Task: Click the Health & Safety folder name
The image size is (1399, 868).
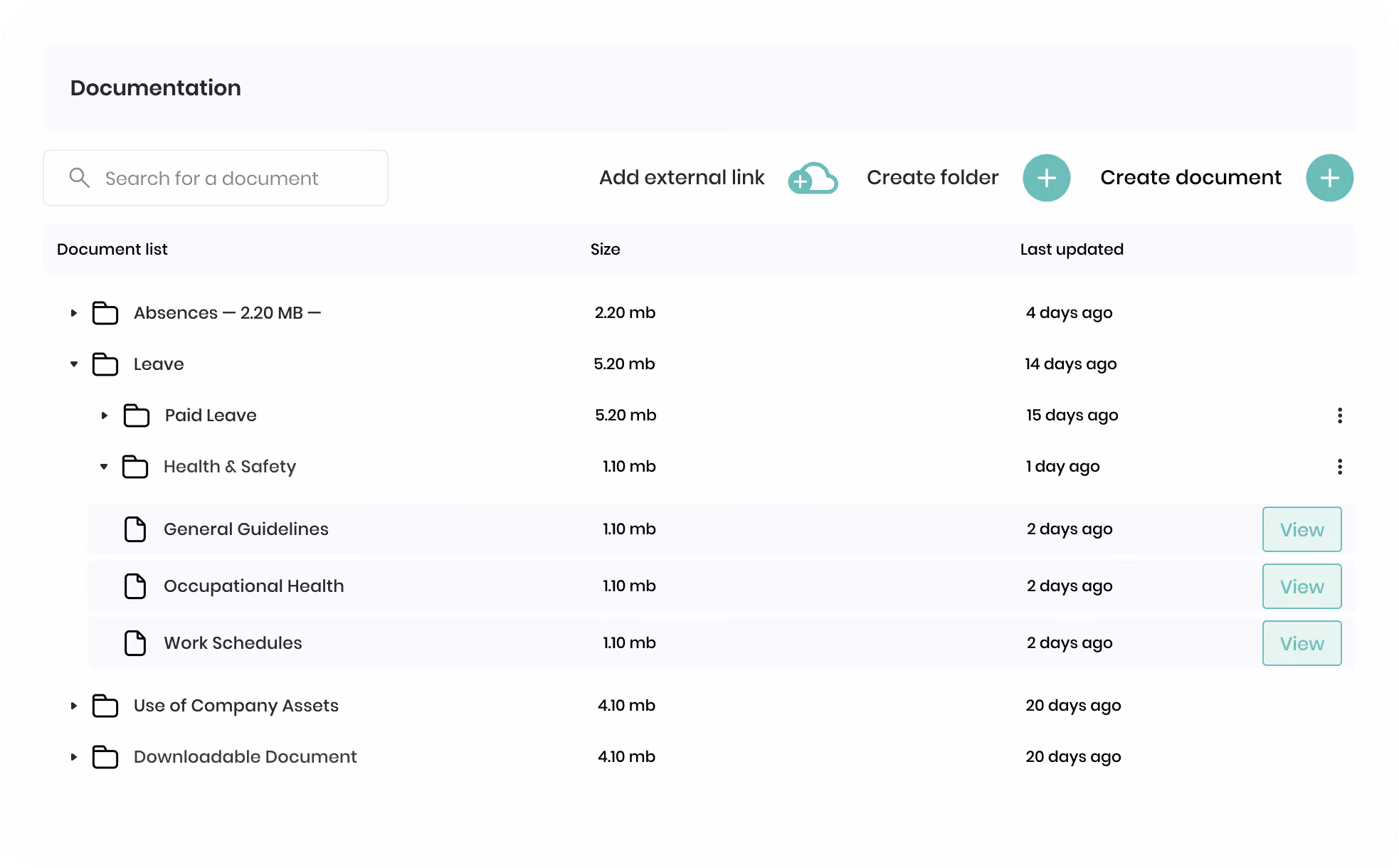Action: (x=230, y=467)
